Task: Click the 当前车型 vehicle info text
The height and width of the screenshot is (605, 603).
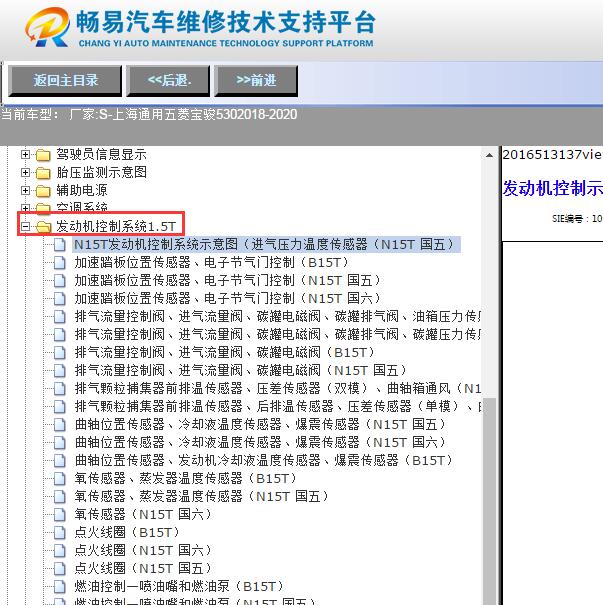Action: click(149, 114)
